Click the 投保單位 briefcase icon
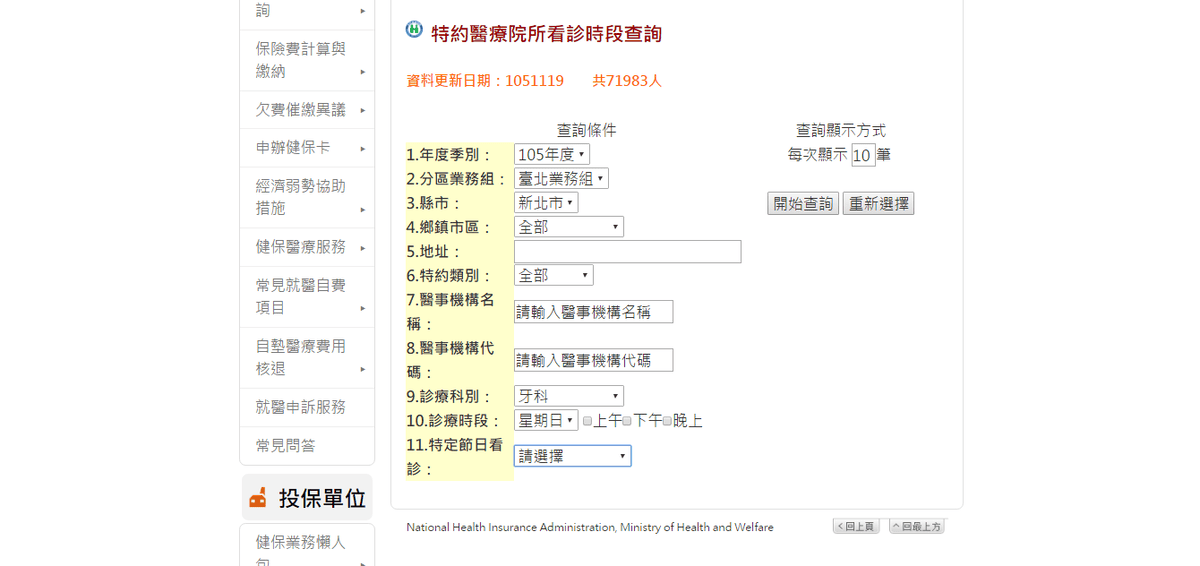 (258, 497)
